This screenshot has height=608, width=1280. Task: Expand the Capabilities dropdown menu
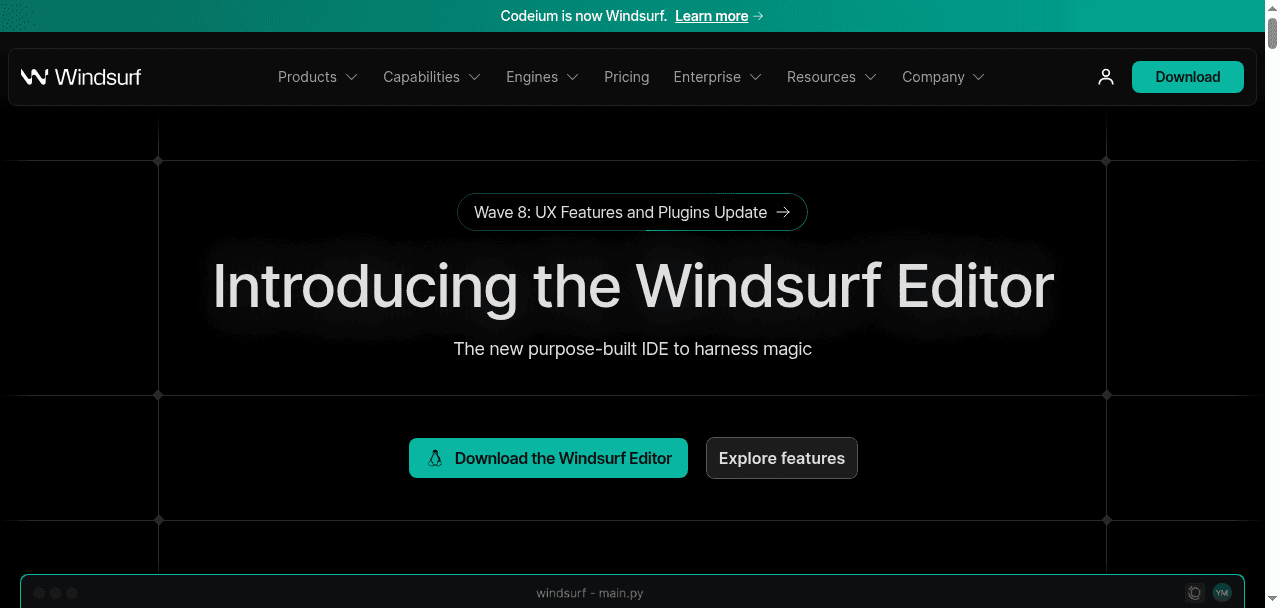pyautogui.click(x=431, y=77)
